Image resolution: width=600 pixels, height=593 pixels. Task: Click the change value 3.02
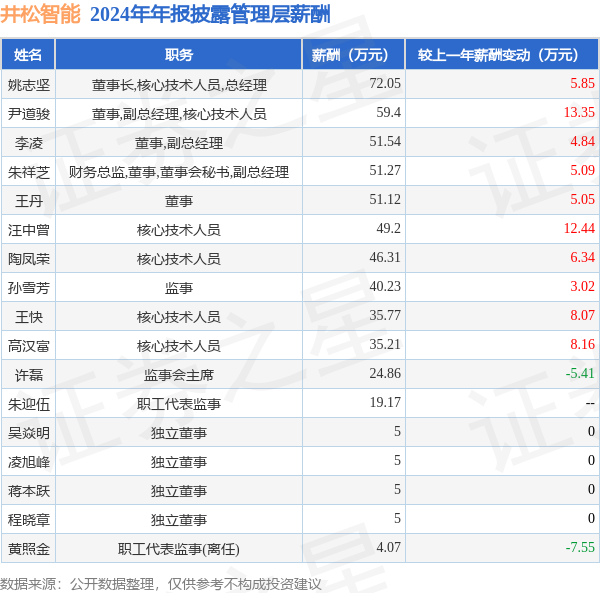[x=582, y=286]
